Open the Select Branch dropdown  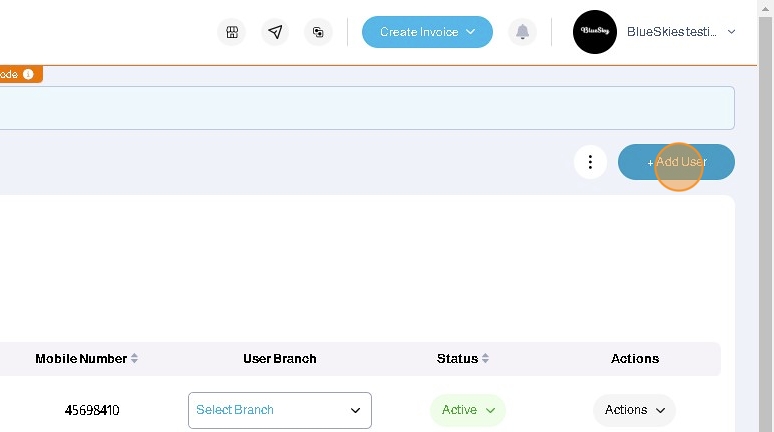(x=280, y=410)
